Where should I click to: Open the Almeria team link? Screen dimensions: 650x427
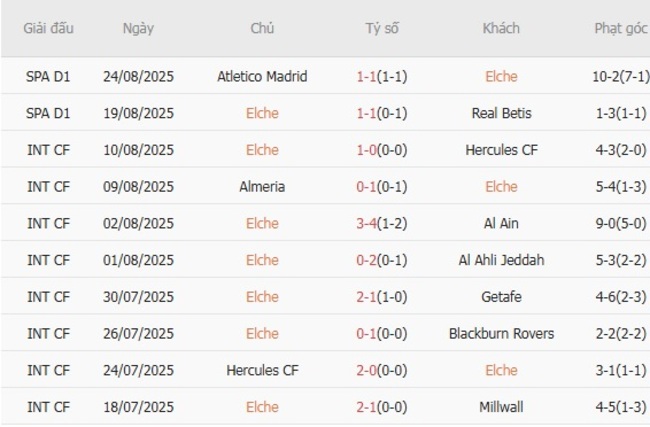pyautogui.click(x=262, y=186)
